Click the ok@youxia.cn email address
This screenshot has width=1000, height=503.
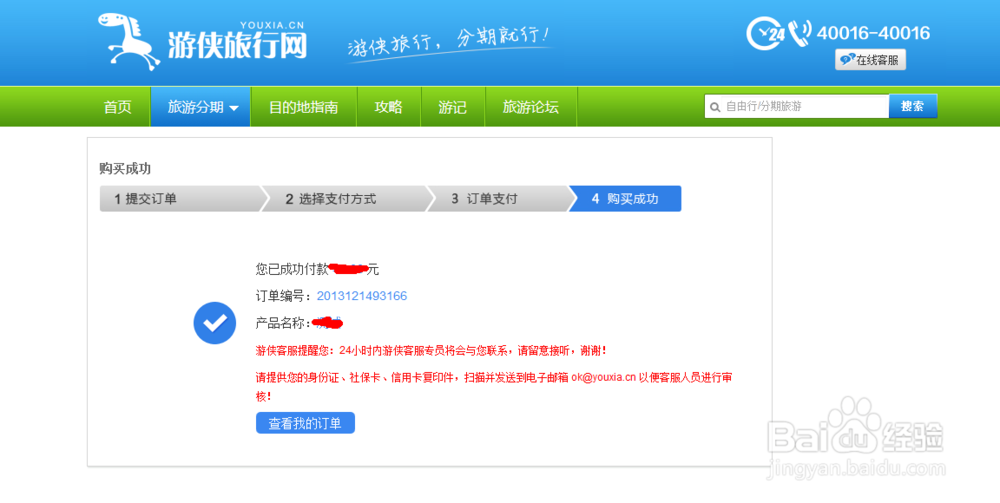(x=603, y=377)
